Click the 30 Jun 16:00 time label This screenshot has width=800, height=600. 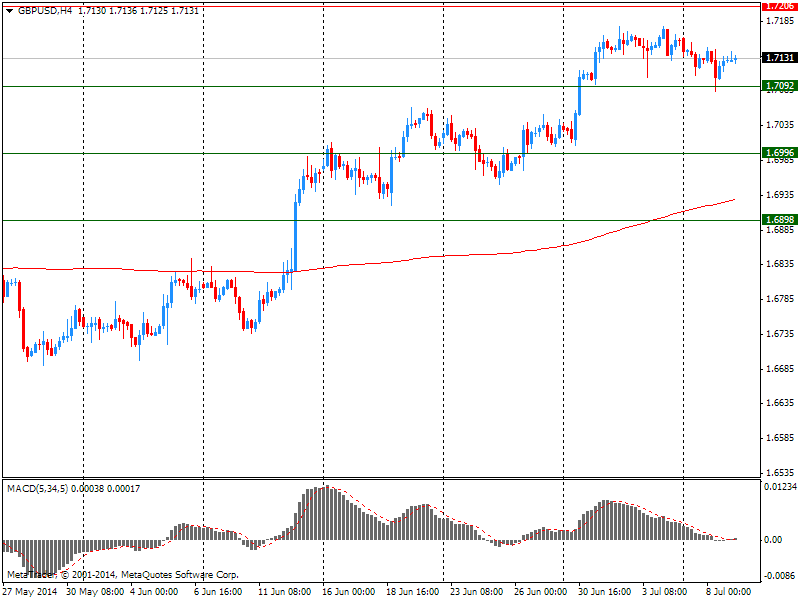(x=605, y=592)
